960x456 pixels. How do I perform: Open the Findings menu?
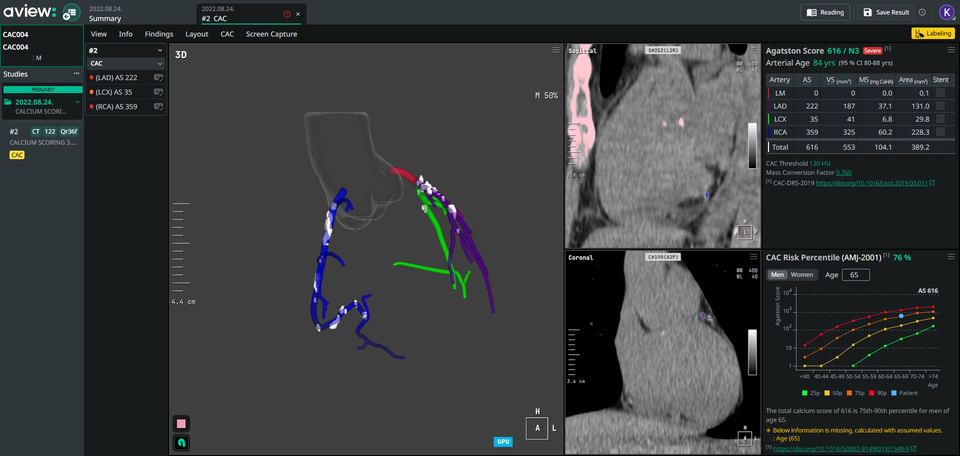coord(159,34)
